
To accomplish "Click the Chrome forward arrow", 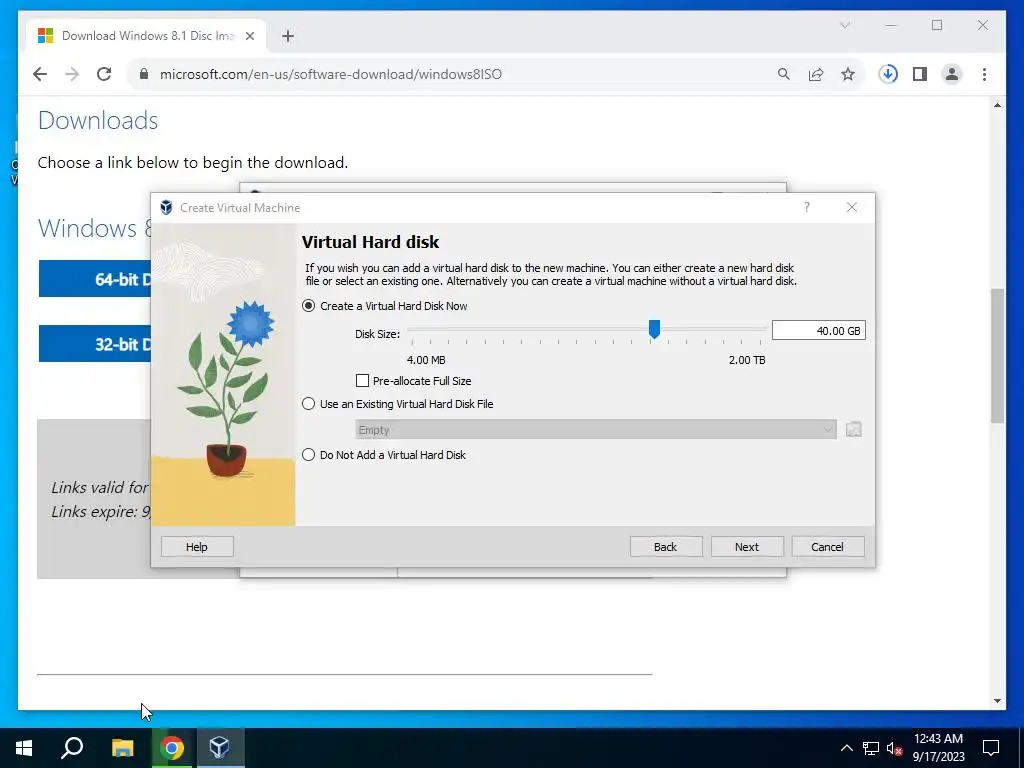I will pyautogui.click(x=72, y=74).
